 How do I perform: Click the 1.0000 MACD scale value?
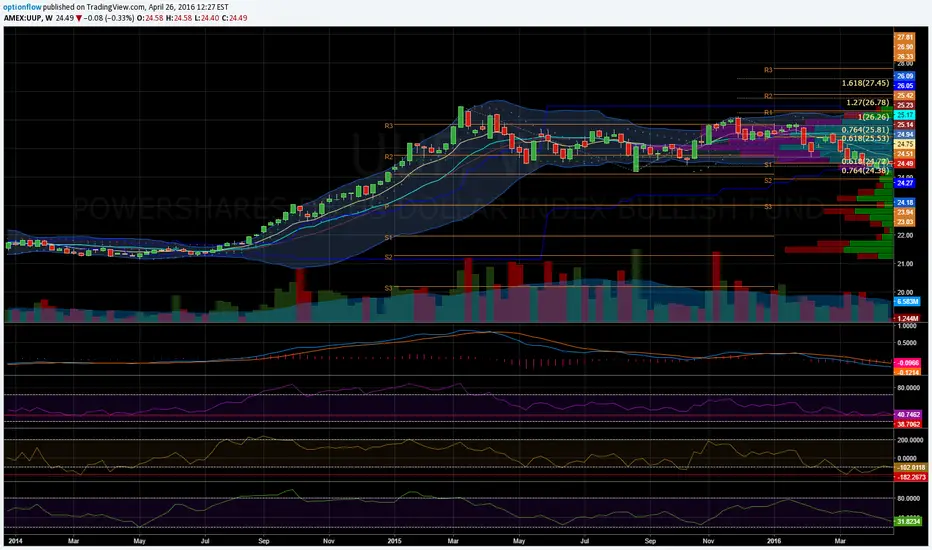(906, 326)
